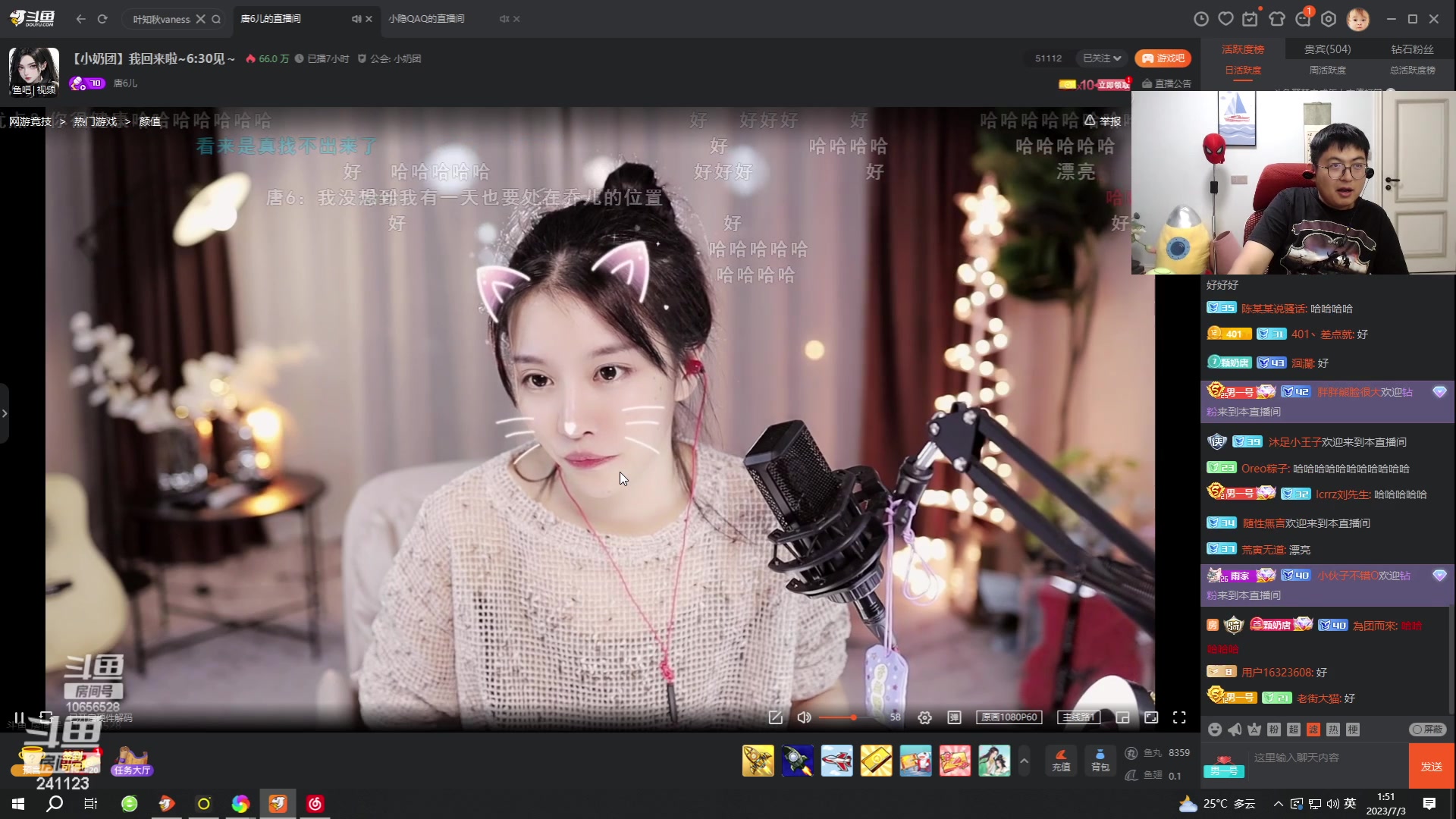Image resolution: width=1456 pixels, height=819 pixels.
Task: Mute the 唐6儿的直播间 tab audio
Action: pyautogui.click(x=356, y=19)
